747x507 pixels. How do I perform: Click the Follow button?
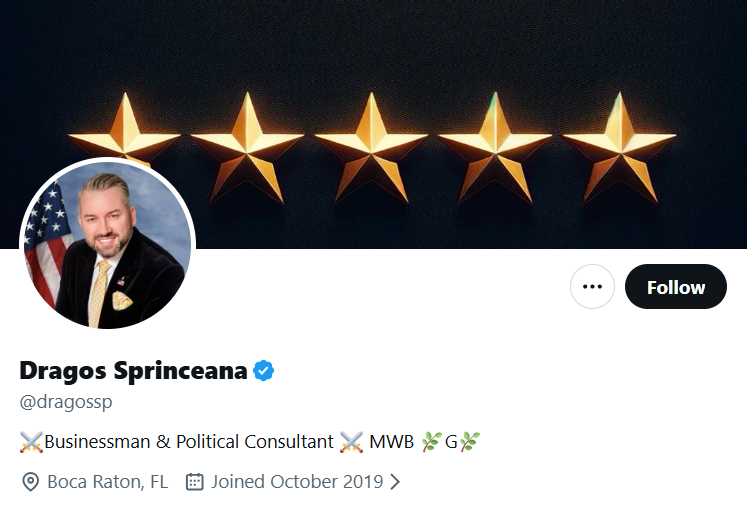[675, 287]
